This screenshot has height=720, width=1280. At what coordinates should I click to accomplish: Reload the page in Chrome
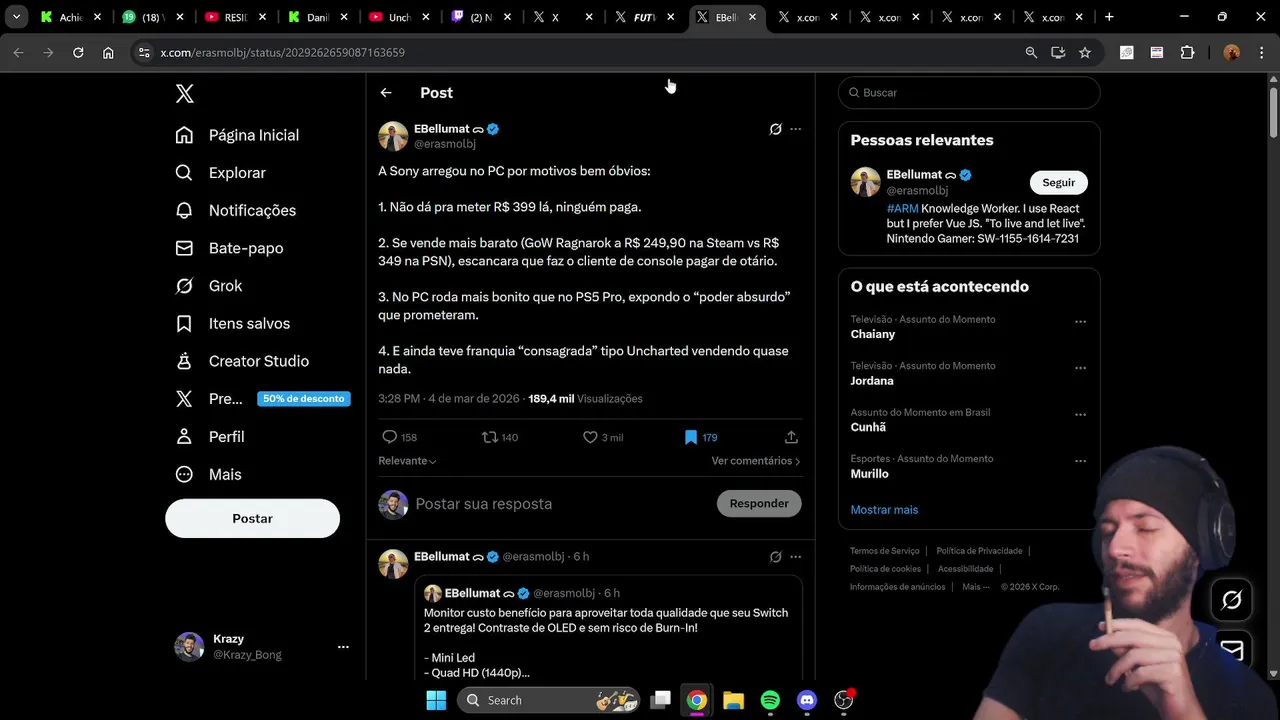coord(78,53)
